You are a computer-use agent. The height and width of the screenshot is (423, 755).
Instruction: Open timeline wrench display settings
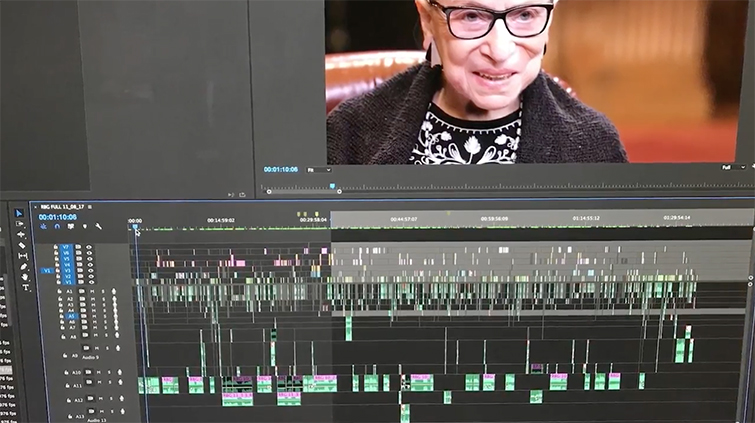coord(98,227)
